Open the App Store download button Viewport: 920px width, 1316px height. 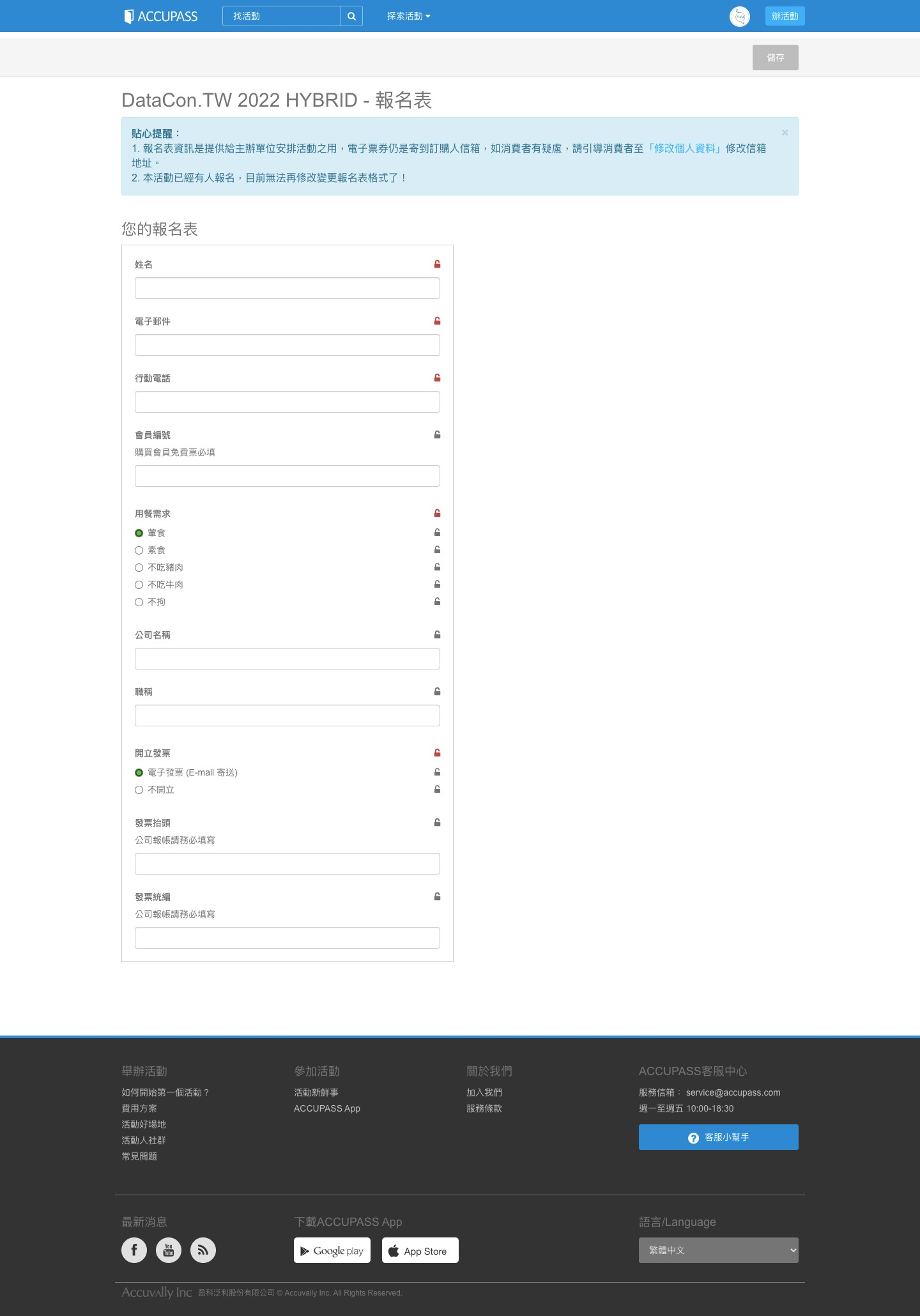coord(420,1250)
